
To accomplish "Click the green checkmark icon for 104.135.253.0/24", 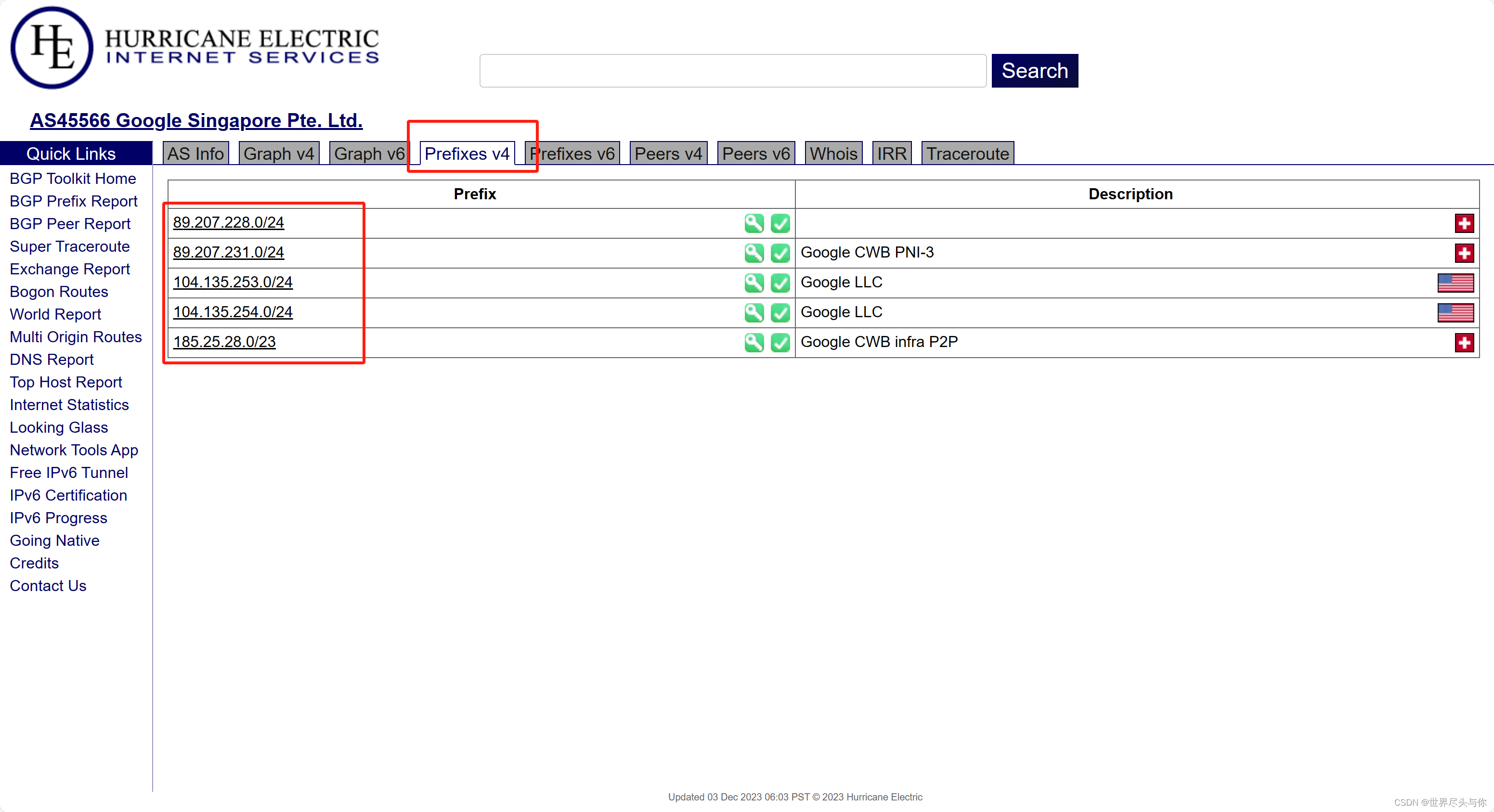I will click(780, 283).
